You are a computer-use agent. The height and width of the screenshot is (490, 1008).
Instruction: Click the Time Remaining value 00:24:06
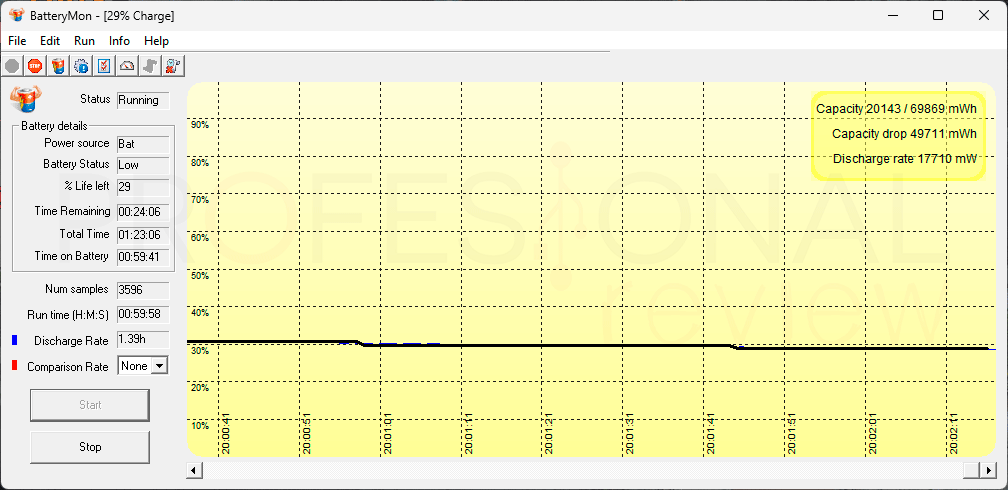(143, 212)
